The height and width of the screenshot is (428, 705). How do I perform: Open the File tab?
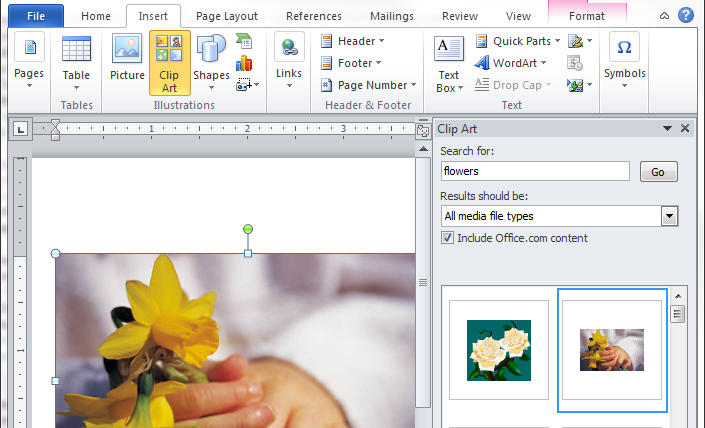click(x=36, y=16)
